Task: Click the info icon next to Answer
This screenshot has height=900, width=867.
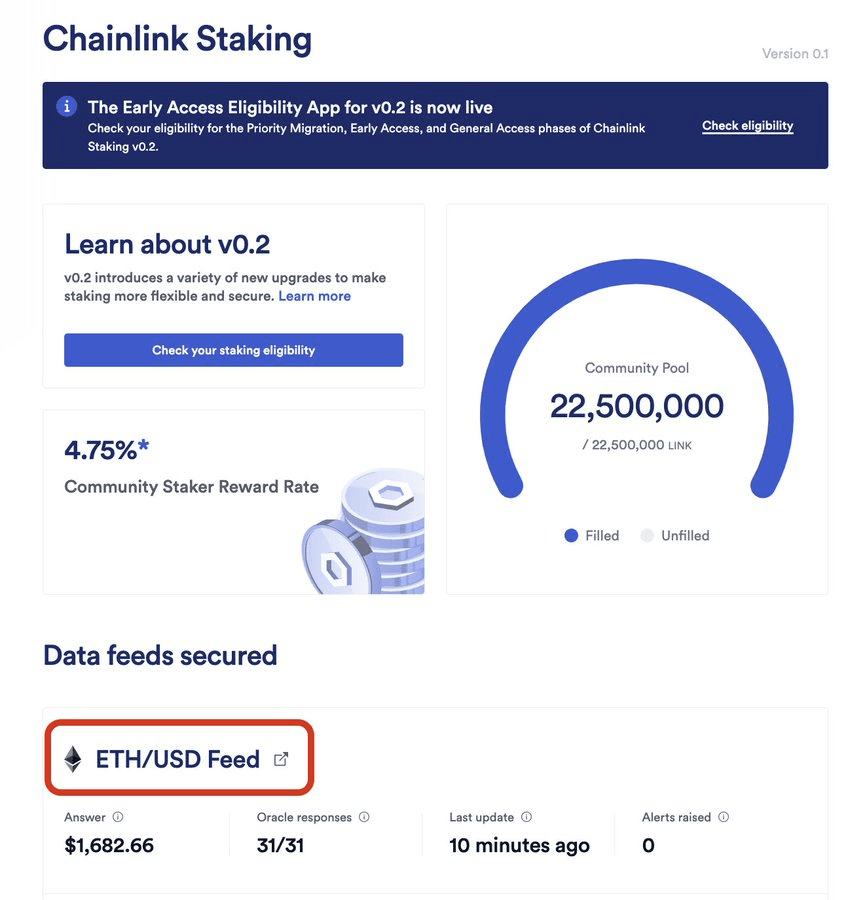Action: [118, 817]
